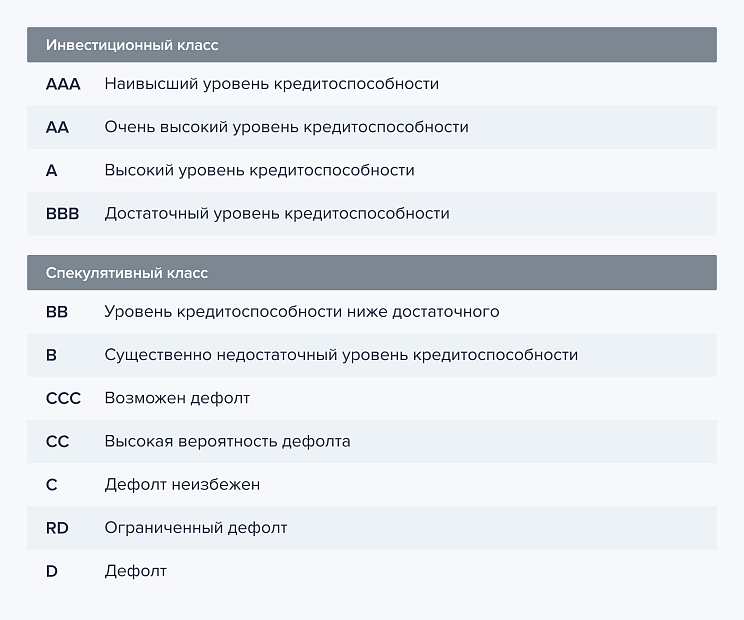Click 'Существенно недостаточный уровень кредитоспособности' text

pos(341,355)
